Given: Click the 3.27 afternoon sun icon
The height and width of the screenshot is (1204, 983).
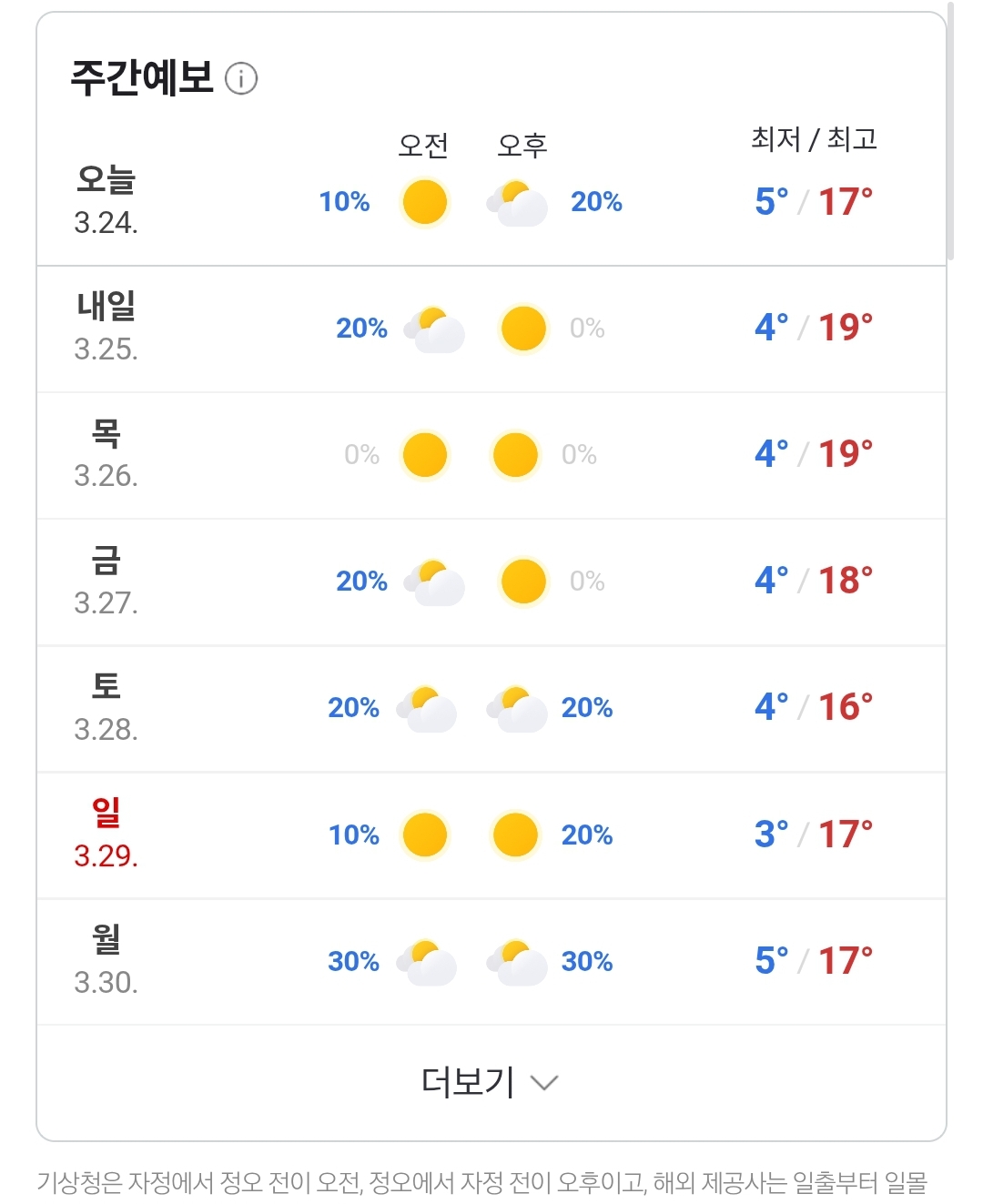Looking at the screenshot, I should click(x=523, y=582).
